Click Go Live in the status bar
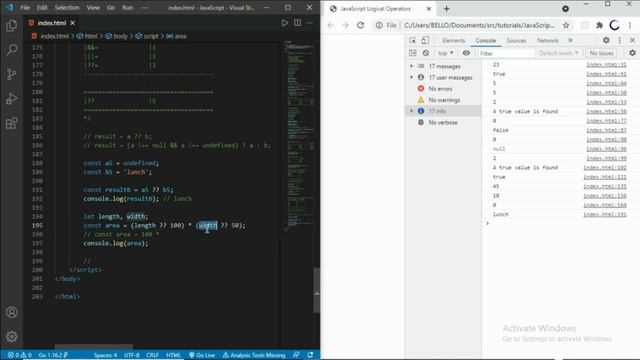Image resolution: width=640 pixels, height=360 pixels. pos(202,355)
